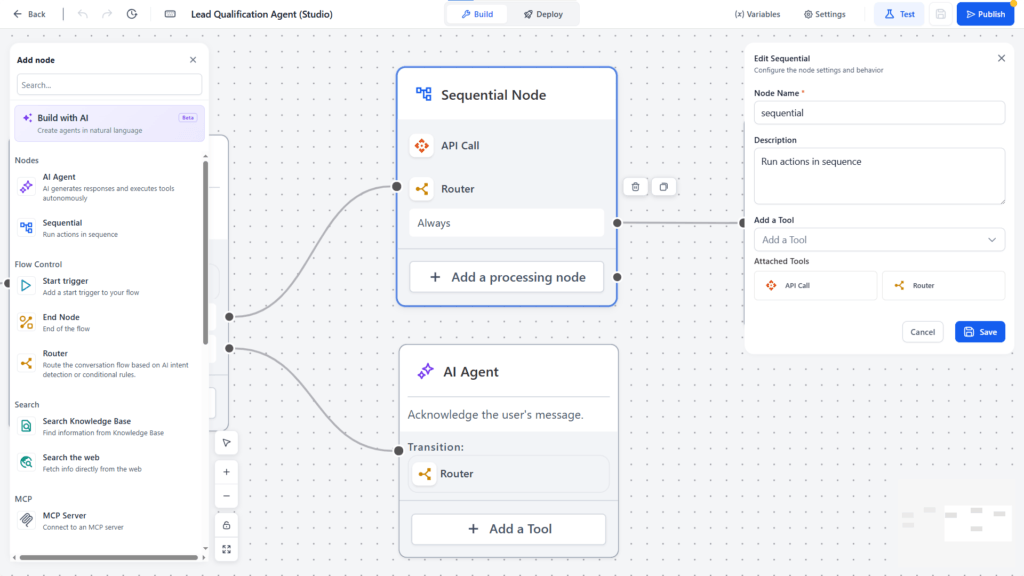This screenshot has width=1024, height=576.
Task: Open the Add a Tool dropdown
Action: (x=879, y=240)
